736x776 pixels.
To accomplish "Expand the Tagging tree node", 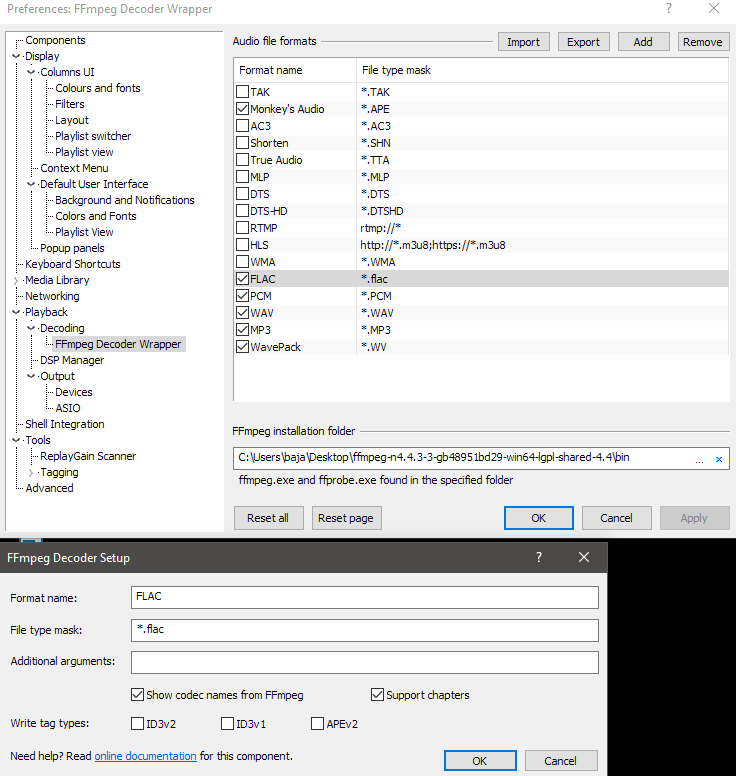I will [31, 473].
